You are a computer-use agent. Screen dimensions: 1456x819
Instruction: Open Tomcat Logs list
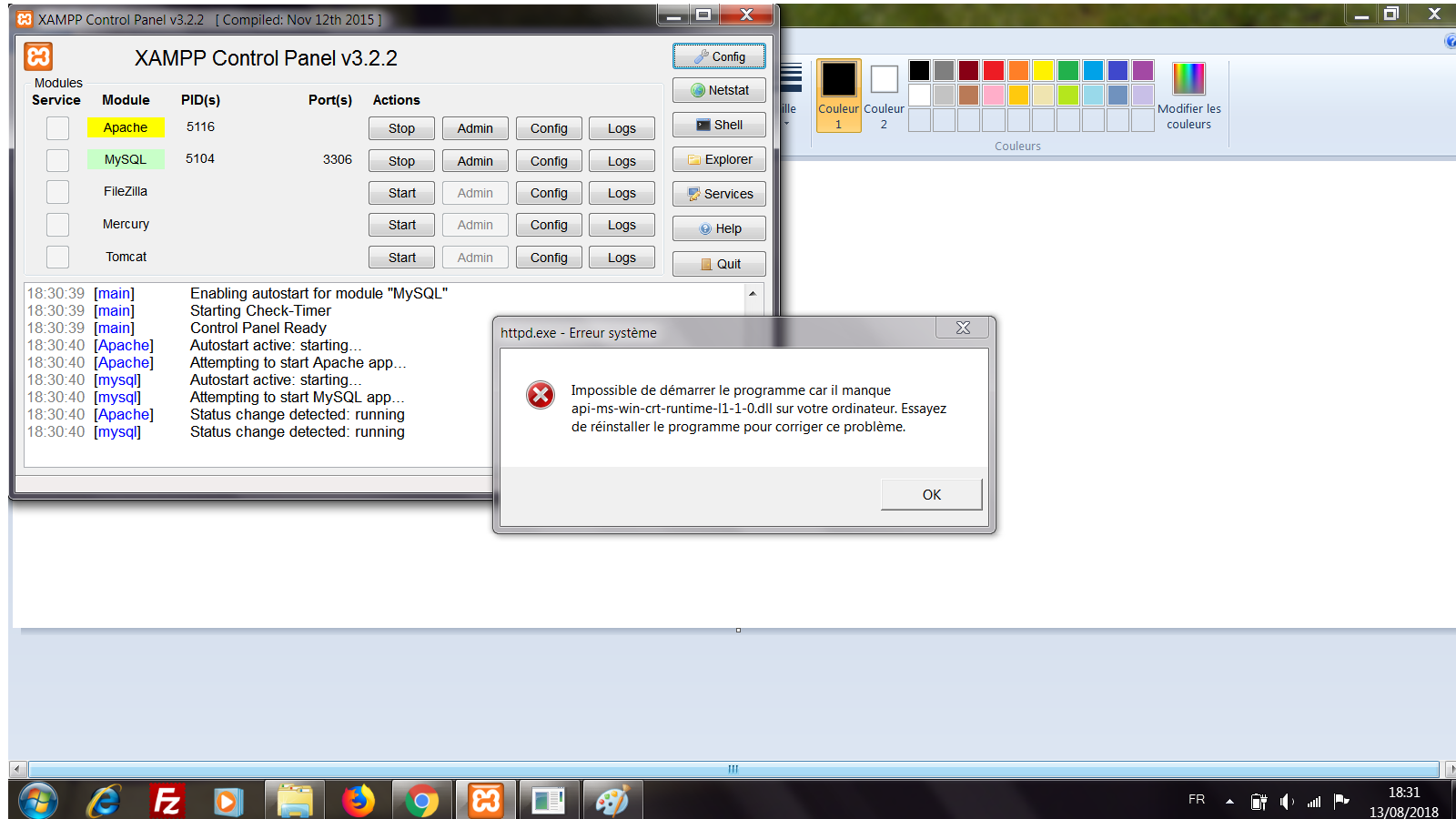pyautogui.click(x=622, y=258)
